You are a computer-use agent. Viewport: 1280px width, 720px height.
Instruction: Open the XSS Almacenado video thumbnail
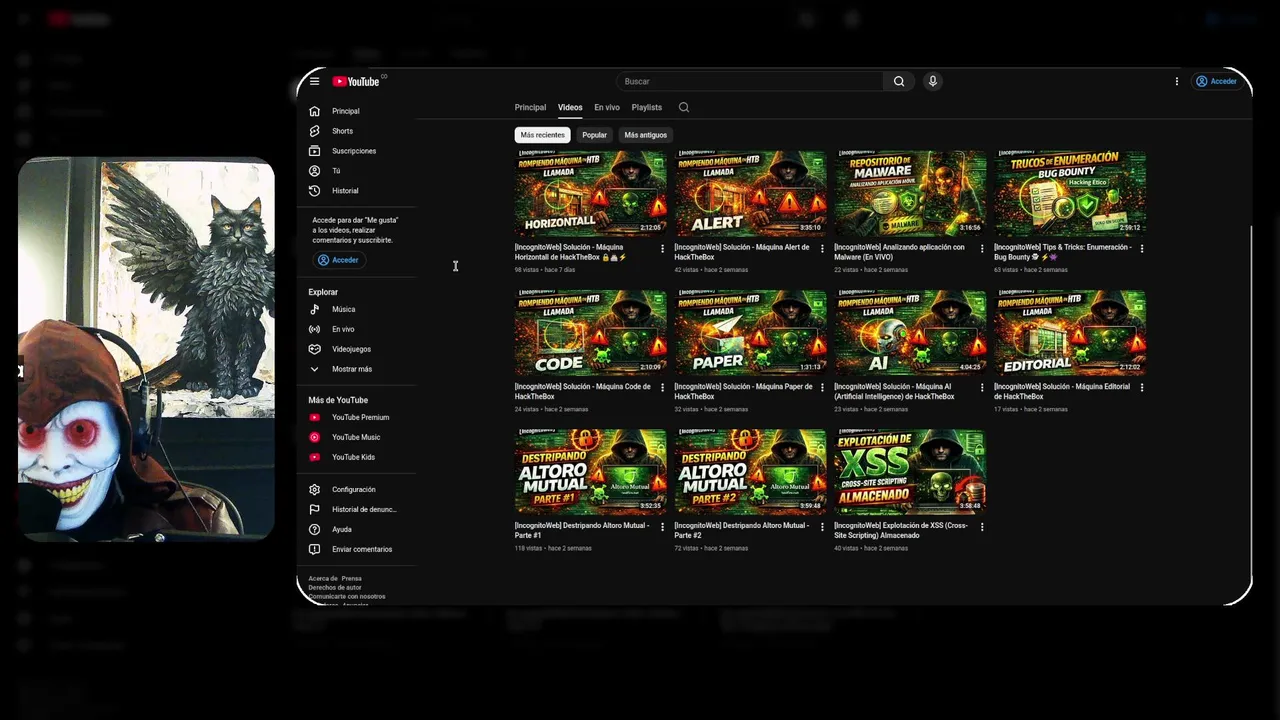tap(910, 472)
